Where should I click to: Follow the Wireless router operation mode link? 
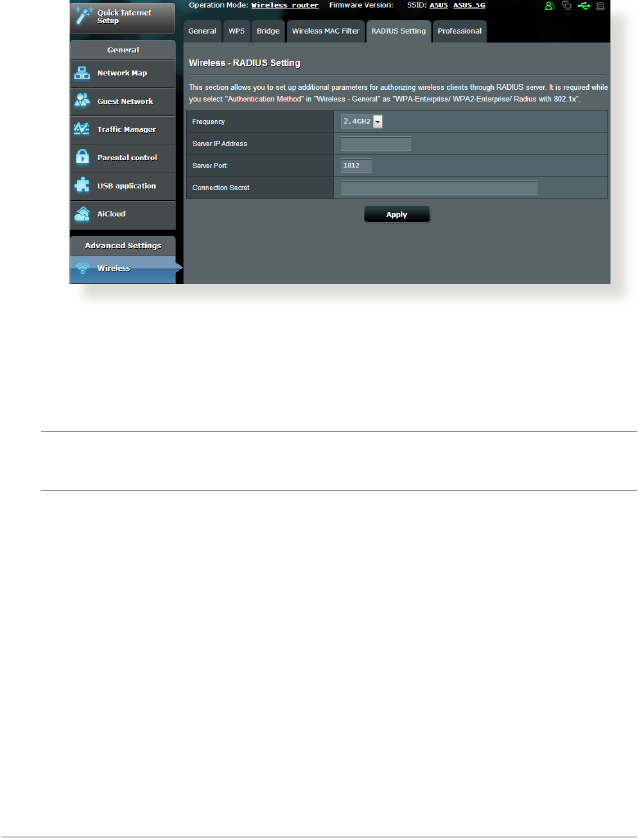[285, 5]
